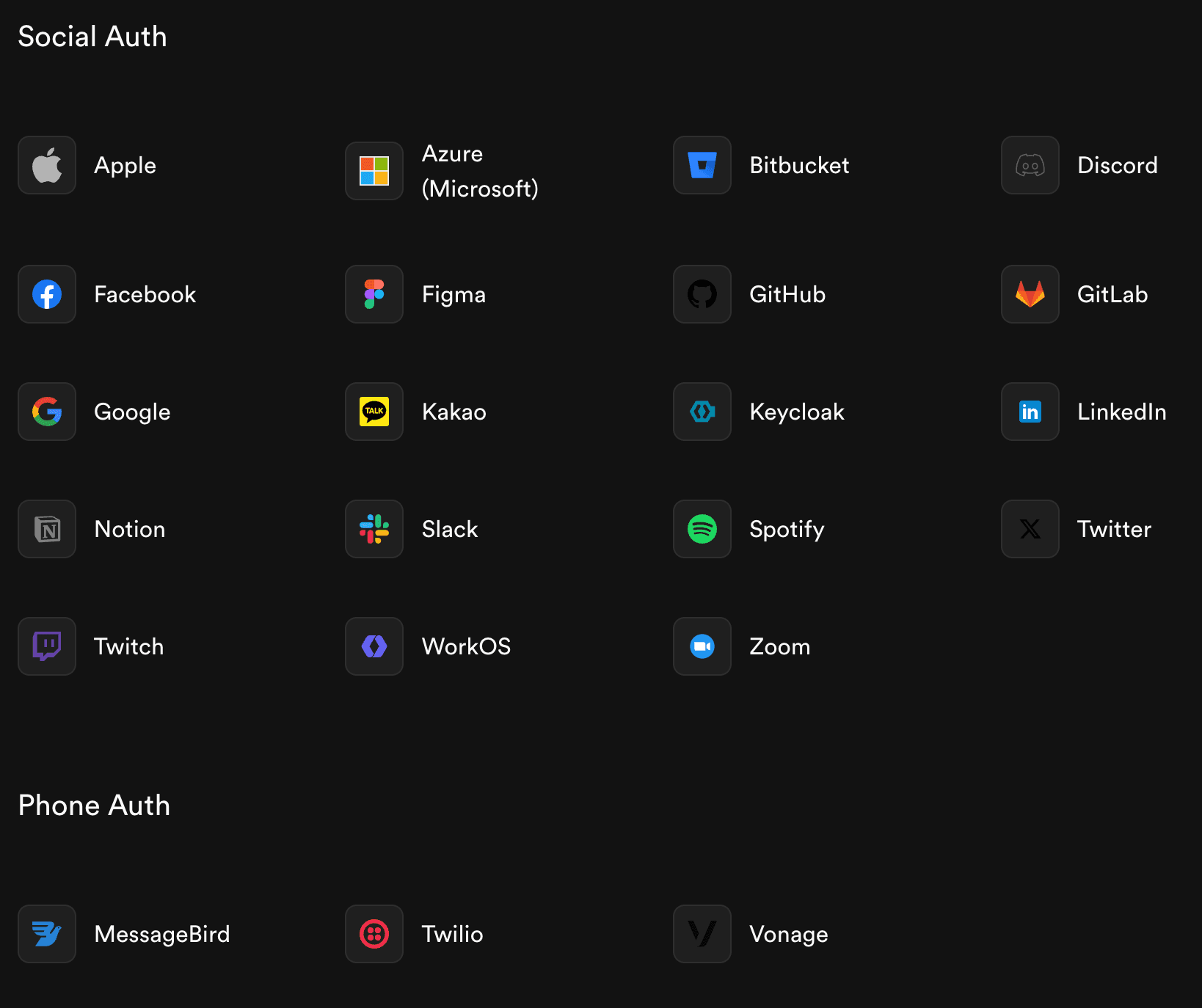This screenshot has height=1008, width=1202.
Task: Navigate to the MessageBird link
Action: point(162,934)
